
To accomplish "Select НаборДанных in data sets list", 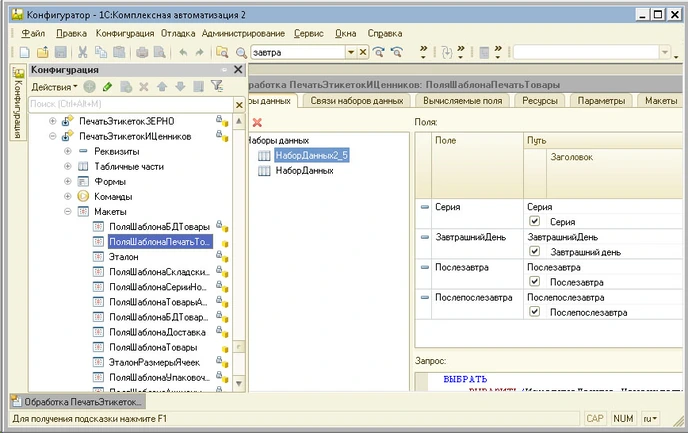I will [x=305, y=171].
